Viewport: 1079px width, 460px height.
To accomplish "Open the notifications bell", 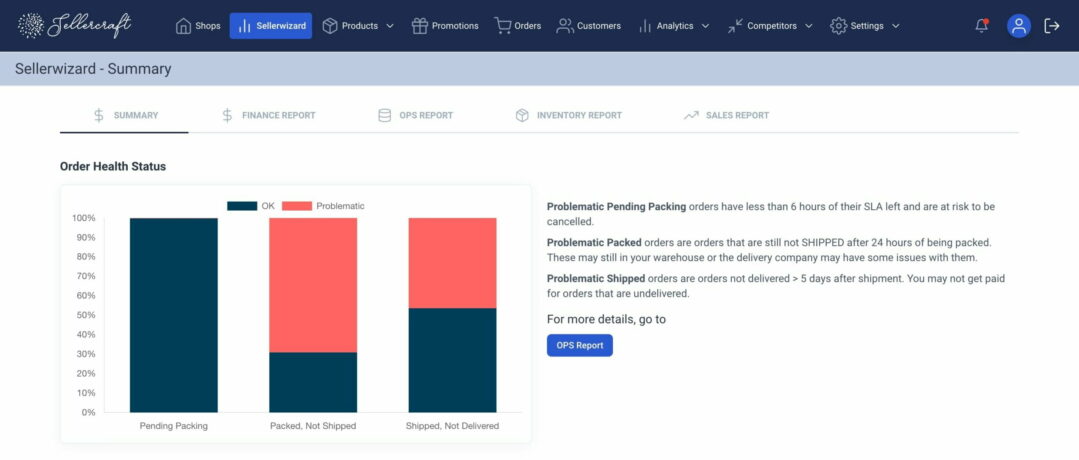I will point(982,25).
